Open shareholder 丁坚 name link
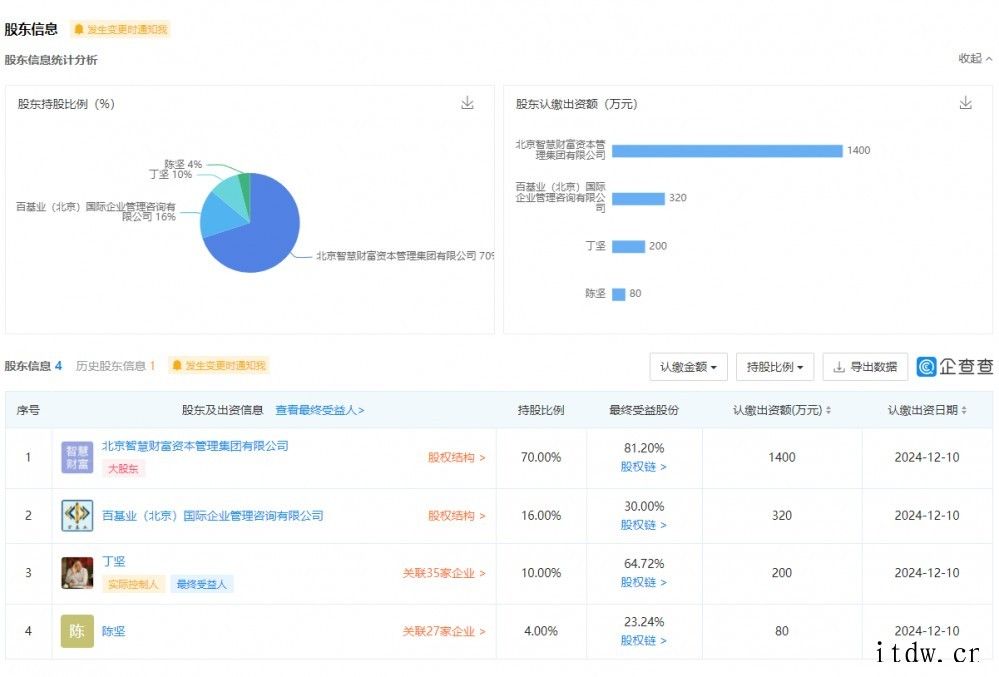 (114, 561)
